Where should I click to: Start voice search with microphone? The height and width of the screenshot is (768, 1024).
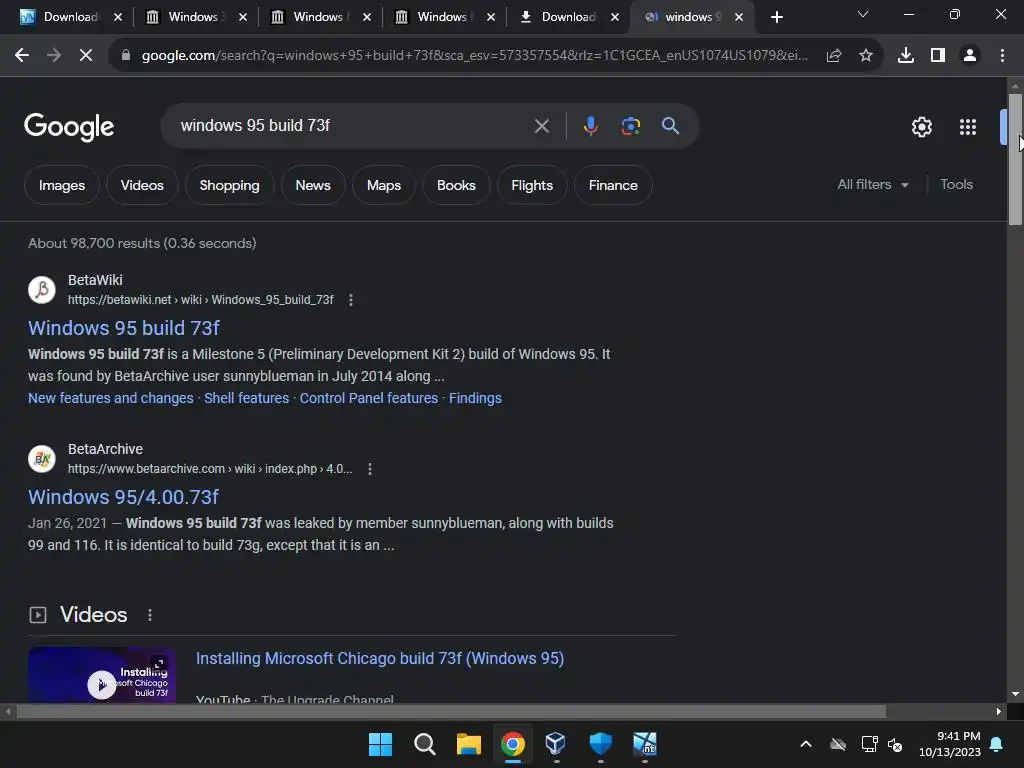click(x=590, y=125)
